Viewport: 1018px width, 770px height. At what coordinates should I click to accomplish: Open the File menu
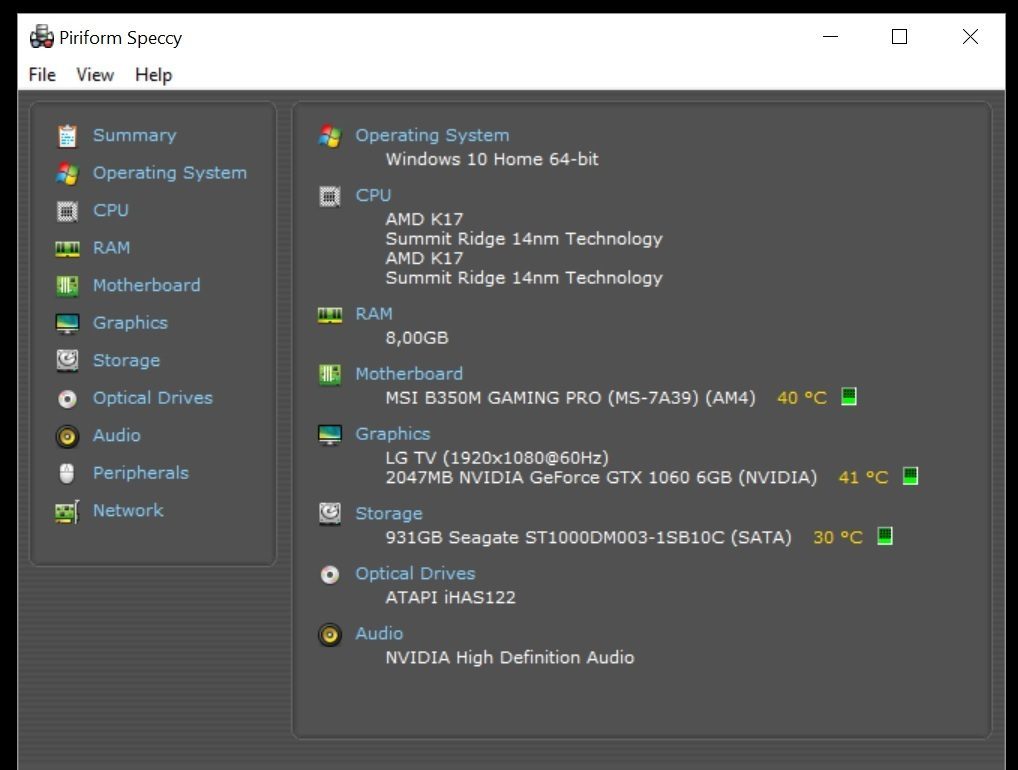tap(42, 75)
